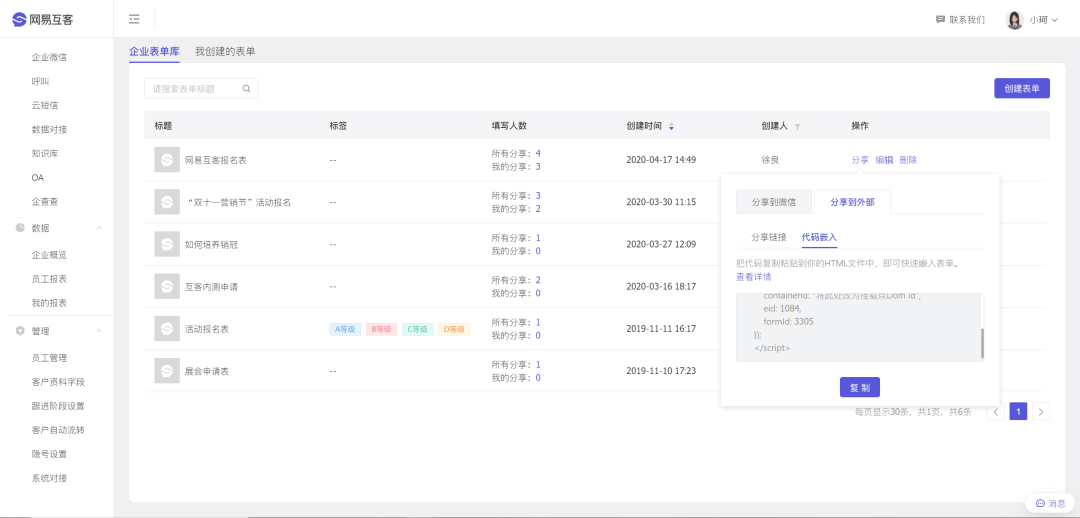Click the 联系我们 chat icon
The width and height of the screenshot is (1080, 518).
(940, 20)
